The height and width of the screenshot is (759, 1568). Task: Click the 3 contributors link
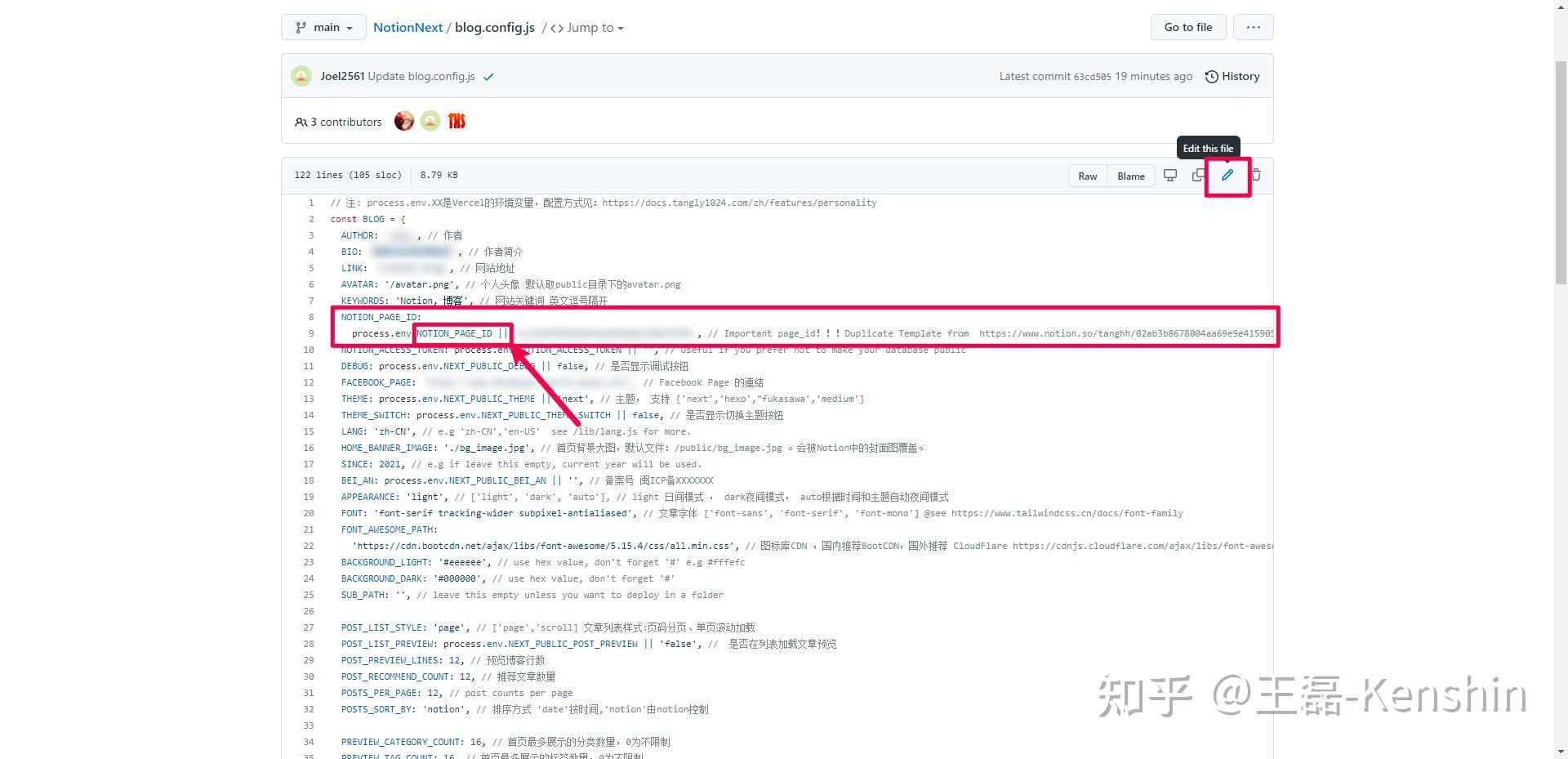coord(346,121)
